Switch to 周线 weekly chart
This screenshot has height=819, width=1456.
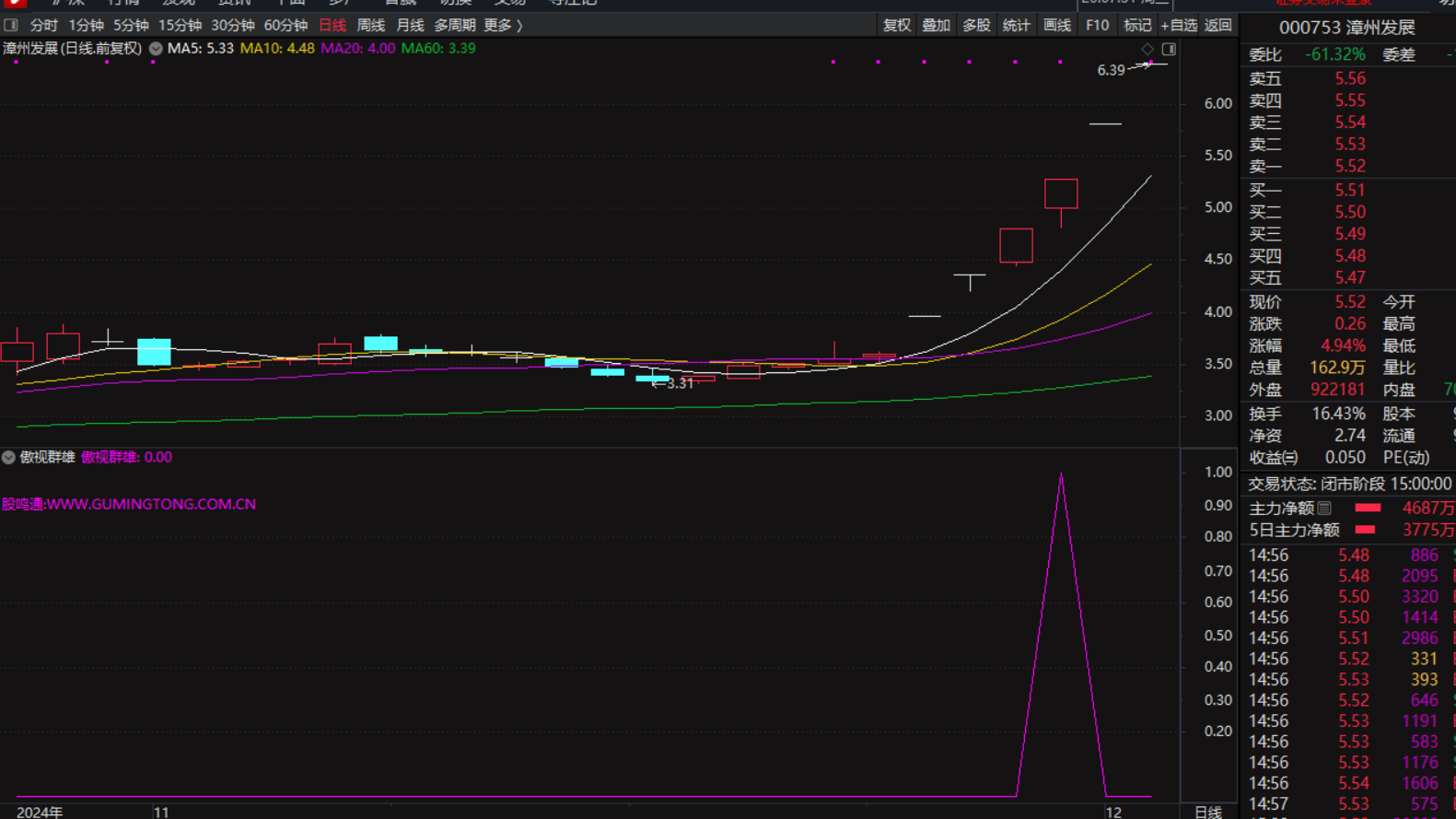(370, 26)
